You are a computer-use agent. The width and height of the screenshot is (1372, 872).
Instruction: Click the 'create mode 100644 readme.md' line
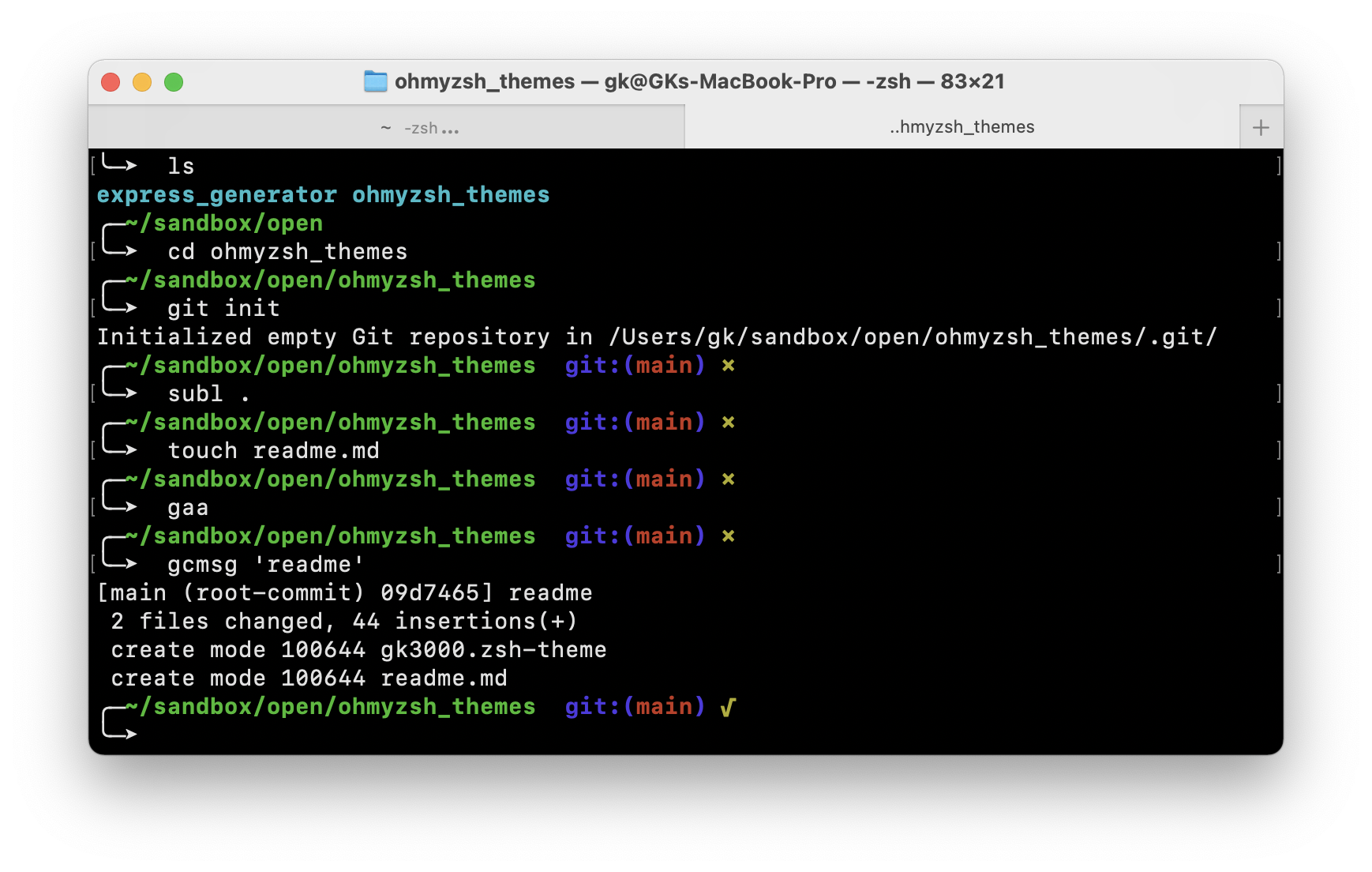(309, 678)
